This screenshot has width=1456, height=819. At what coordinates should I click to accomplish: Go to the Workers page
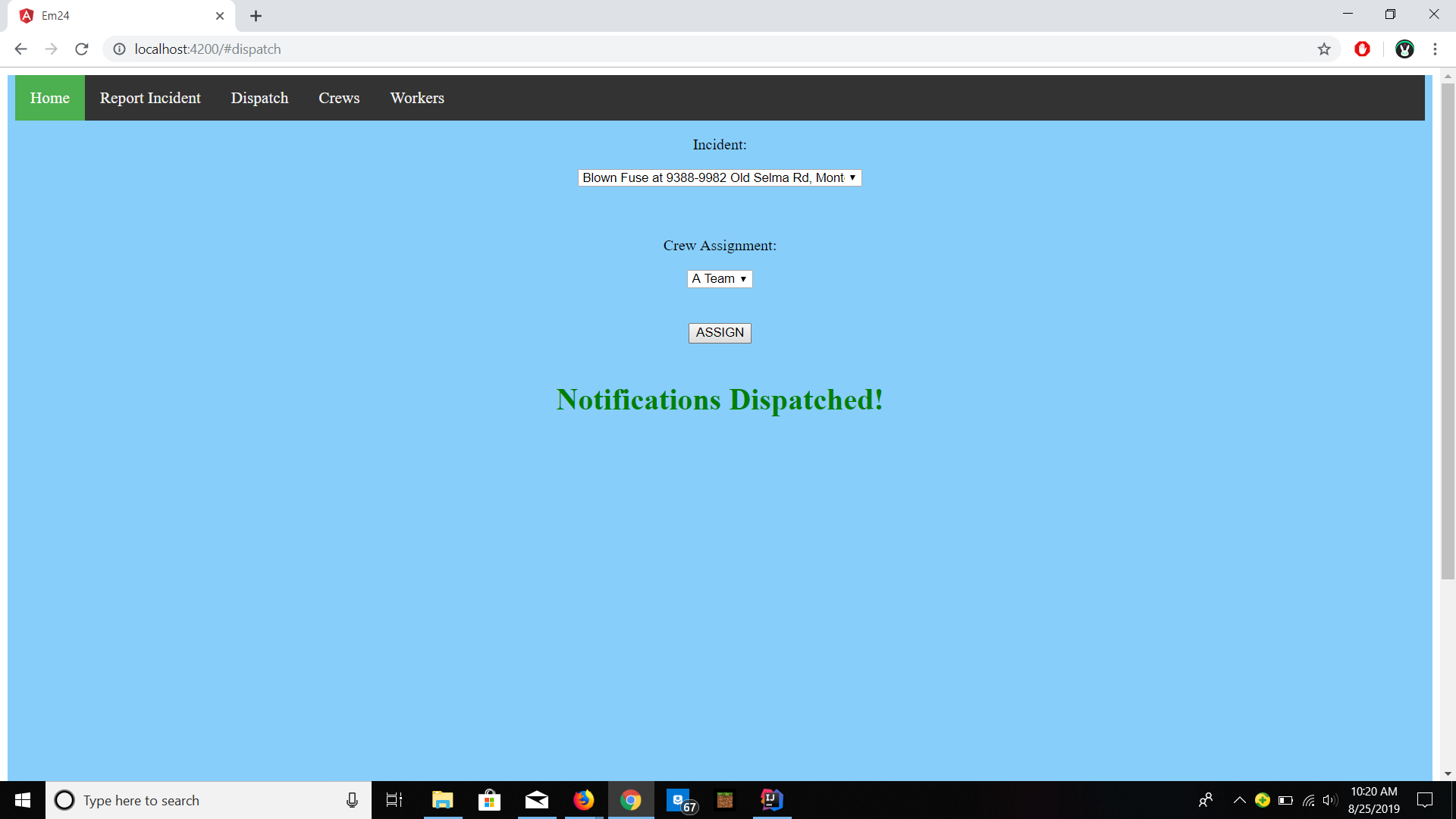point(417,98)
